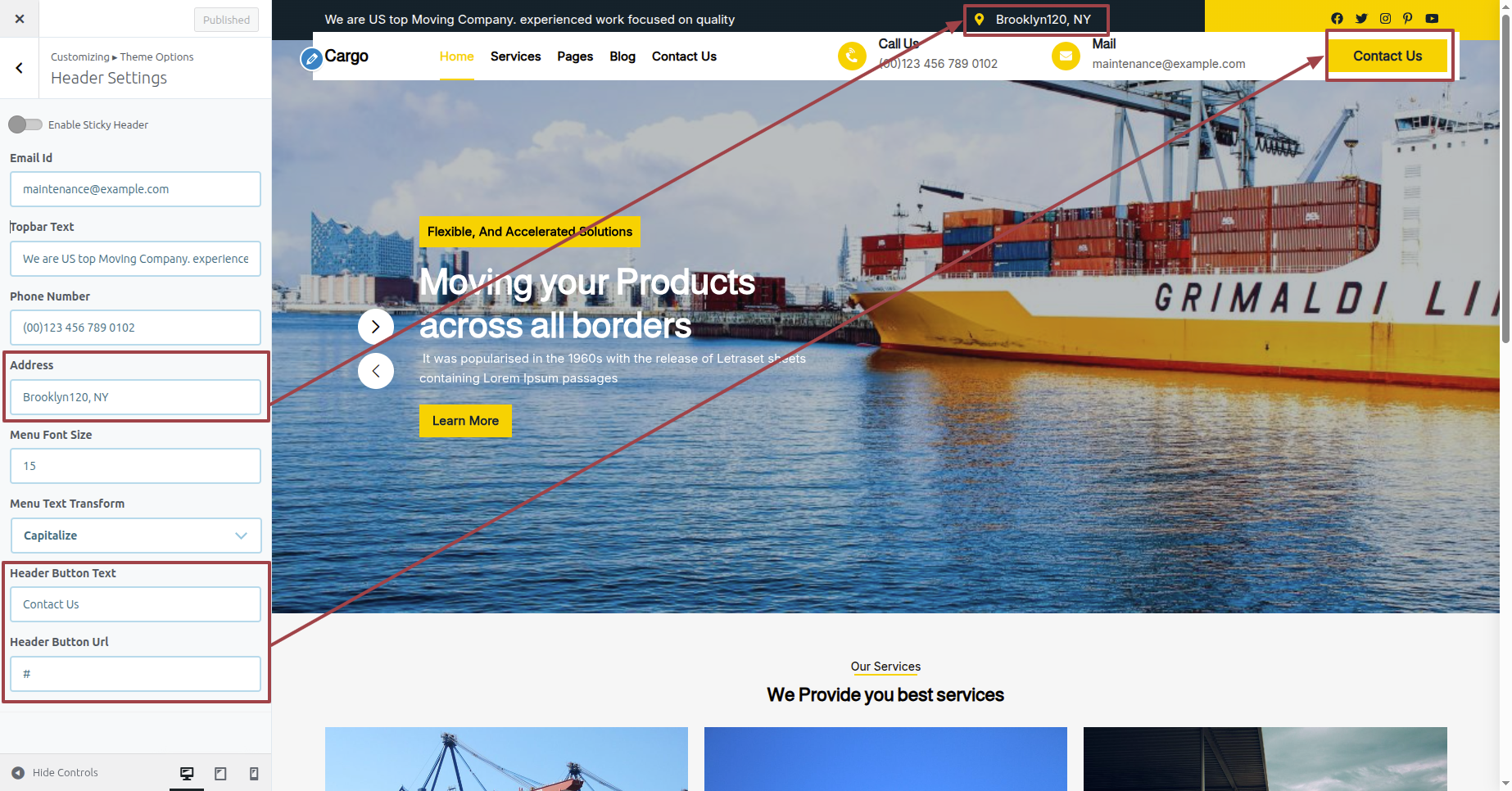Open the YouTube social icon in topbar
This screenshot has height=791, width=1512.
(x=1432, y=18)
